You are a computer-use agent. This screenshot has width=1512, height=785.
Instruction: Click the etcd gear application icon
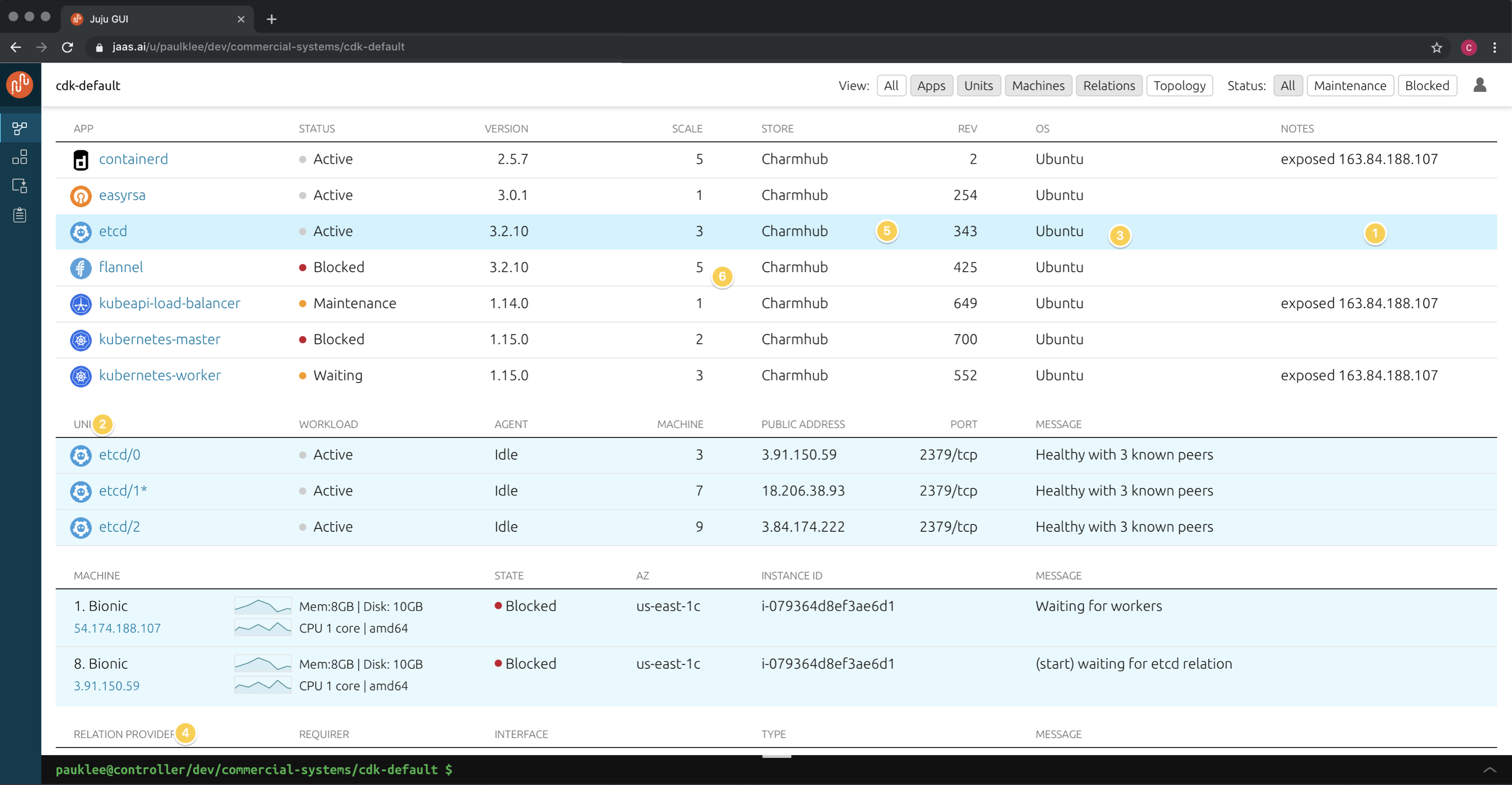click(80, 232)
